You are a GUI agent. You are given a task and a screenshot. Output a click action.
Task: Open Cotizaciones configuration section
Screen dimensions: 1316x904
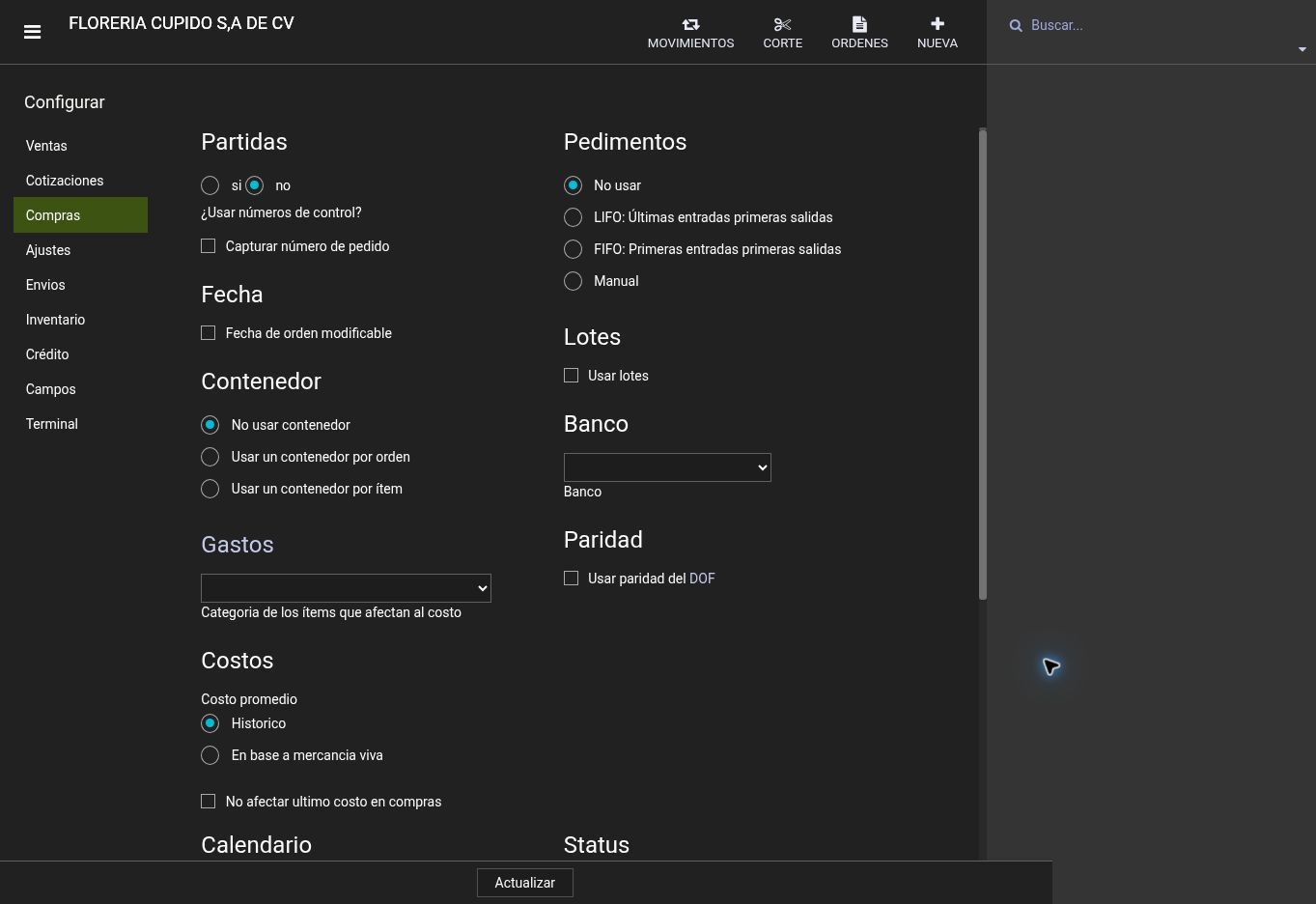81,181
